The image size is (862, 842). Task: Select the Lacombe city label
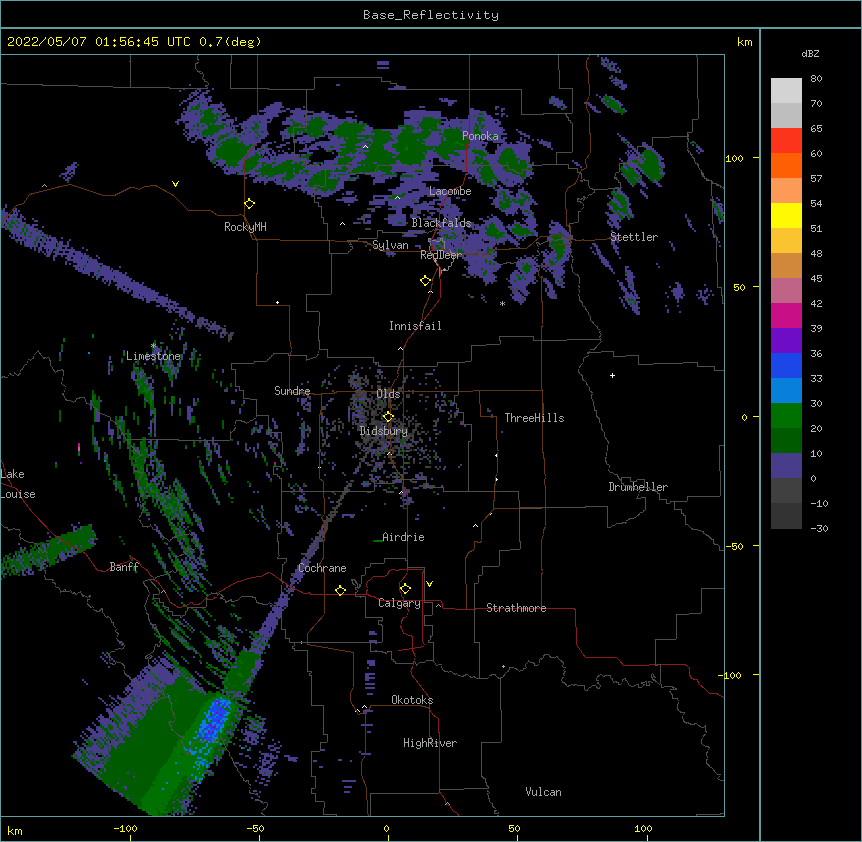(x=450, y=191)
